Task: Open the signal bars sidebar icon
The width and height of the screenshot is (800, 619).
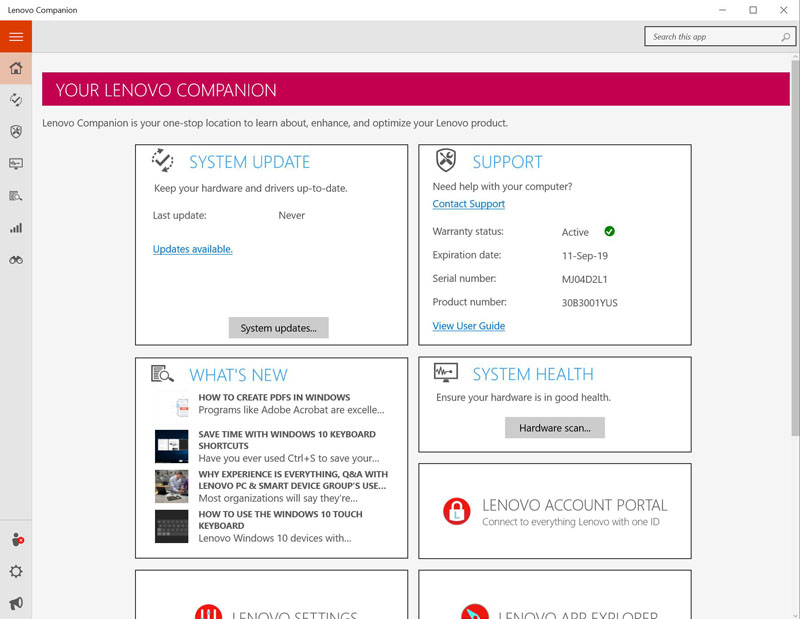Action: [x=16, y=228]
